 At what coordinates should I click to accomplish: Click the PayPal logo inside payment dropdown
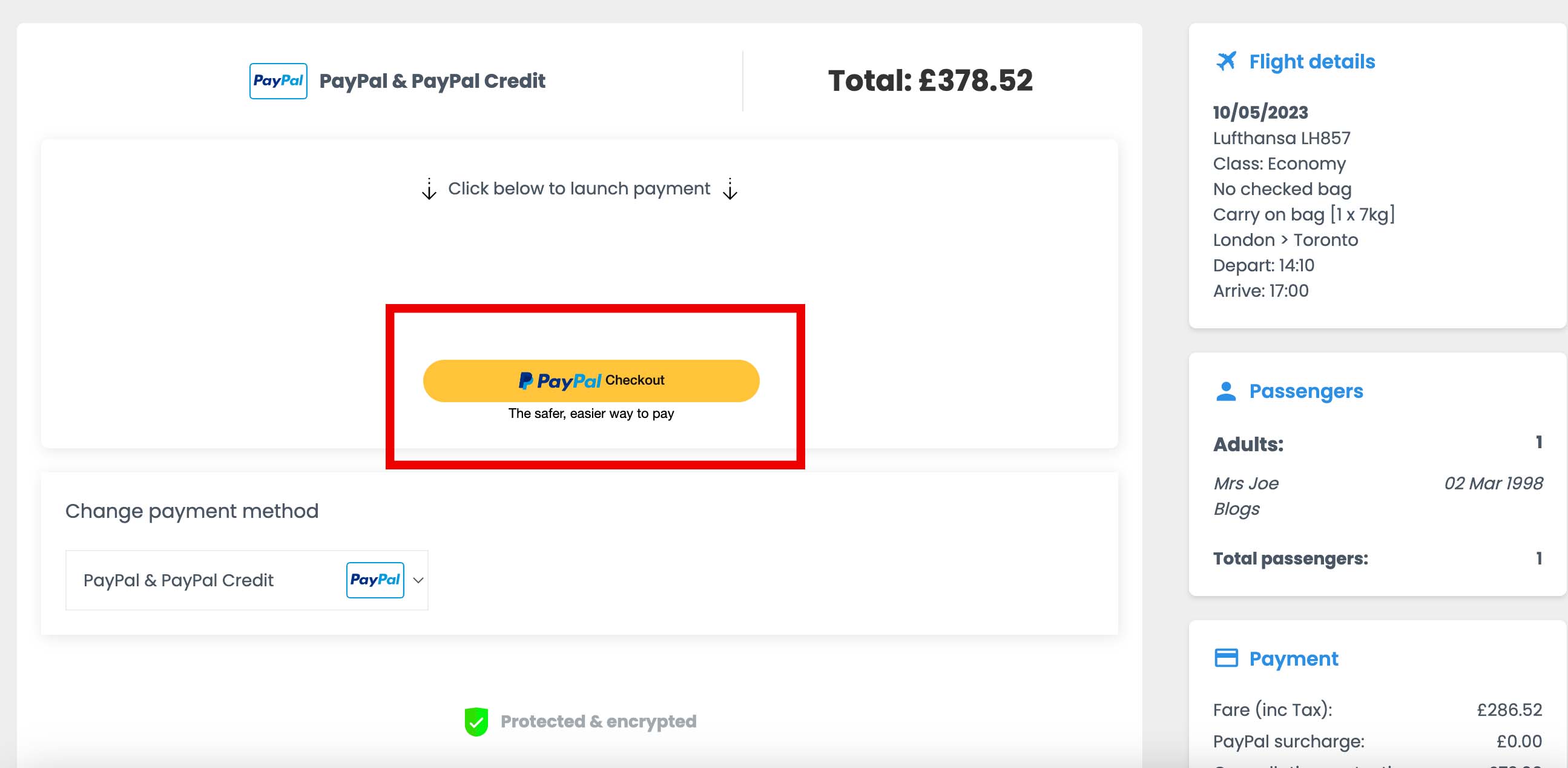click(x=375, y=580)
